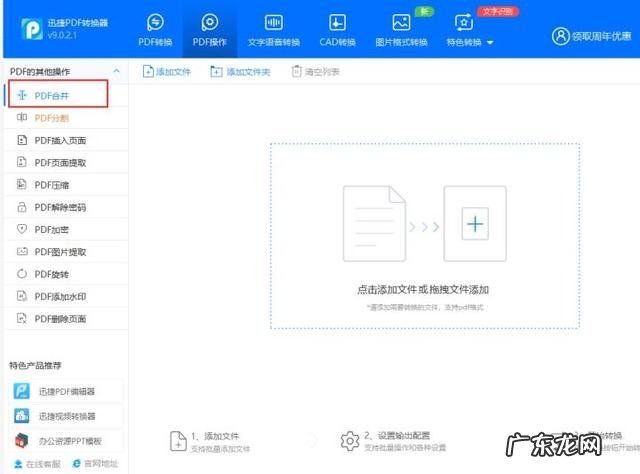Image resolution: width=640 pixels, height=474 pixels.
Task: Switch to the PDF操作 tab
Action: (x=209, y=30)
